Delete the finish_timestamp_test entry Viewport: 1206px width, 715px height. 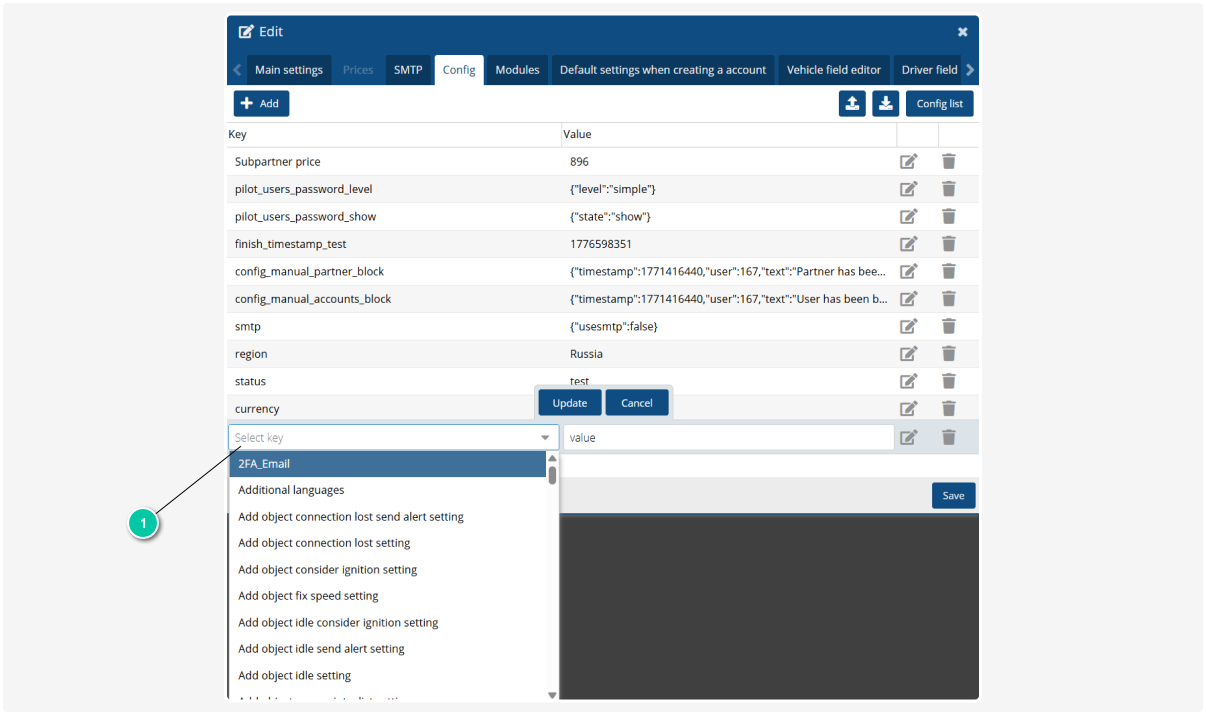[948, 243]
